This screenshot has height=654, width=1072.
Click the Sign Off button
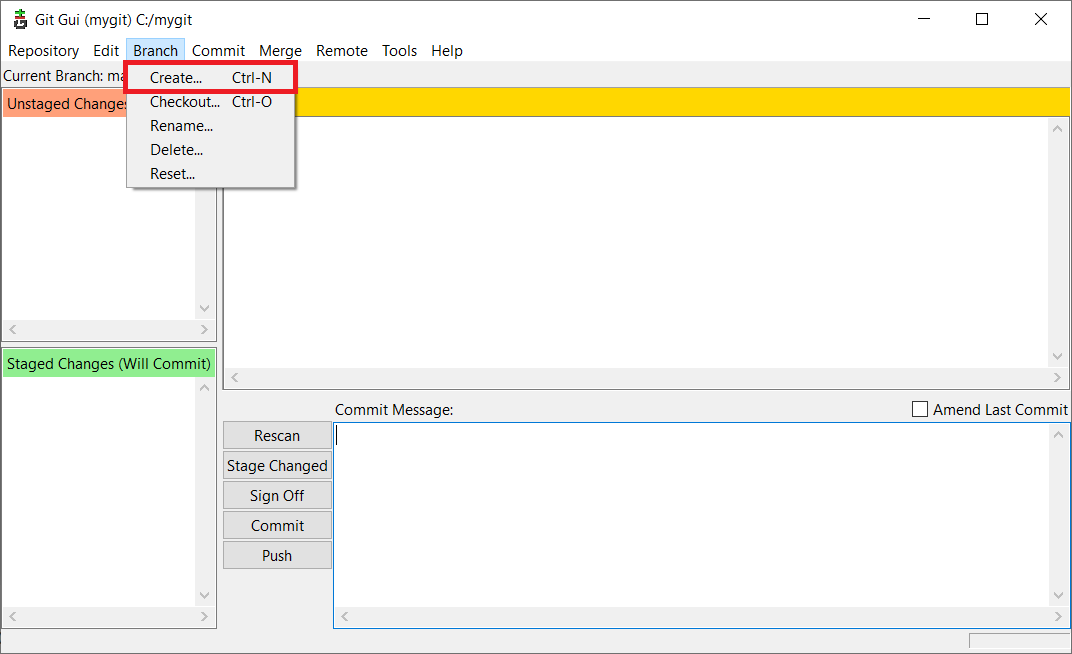click(x=277, y=496)
